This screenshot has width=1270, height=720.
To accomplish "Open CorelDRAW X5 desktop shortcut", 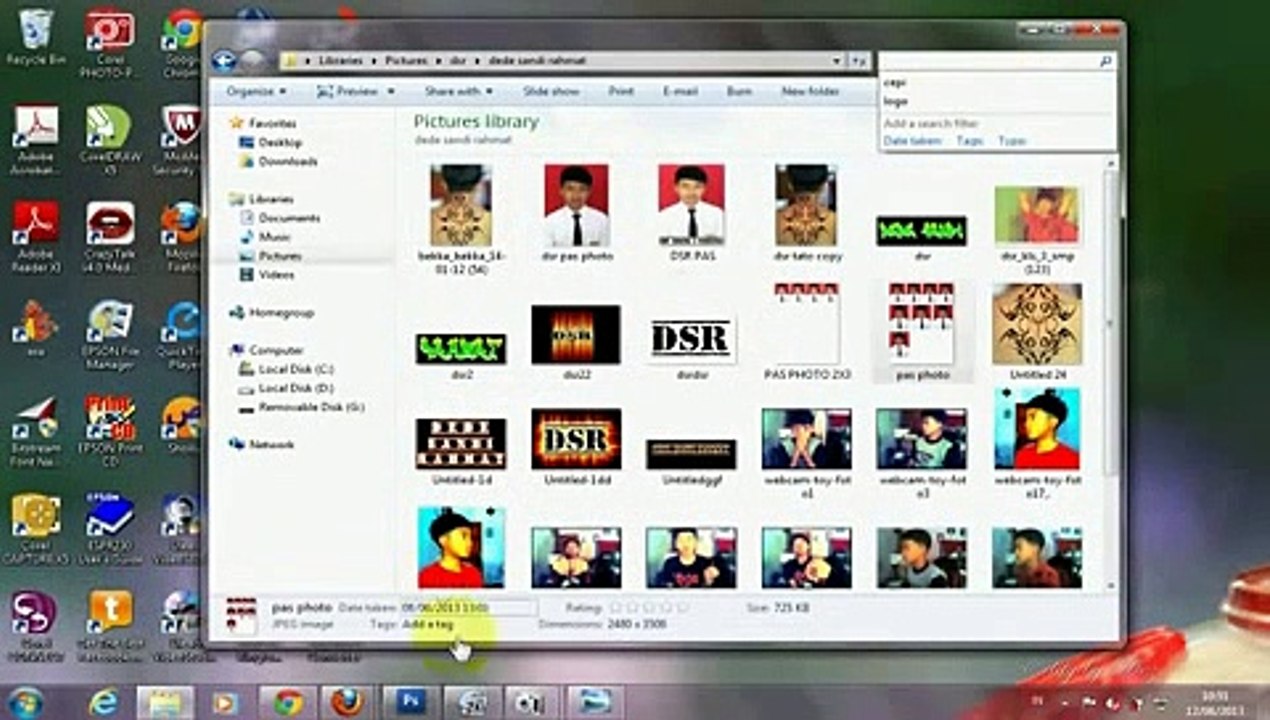I will click(x=110, y=140).
